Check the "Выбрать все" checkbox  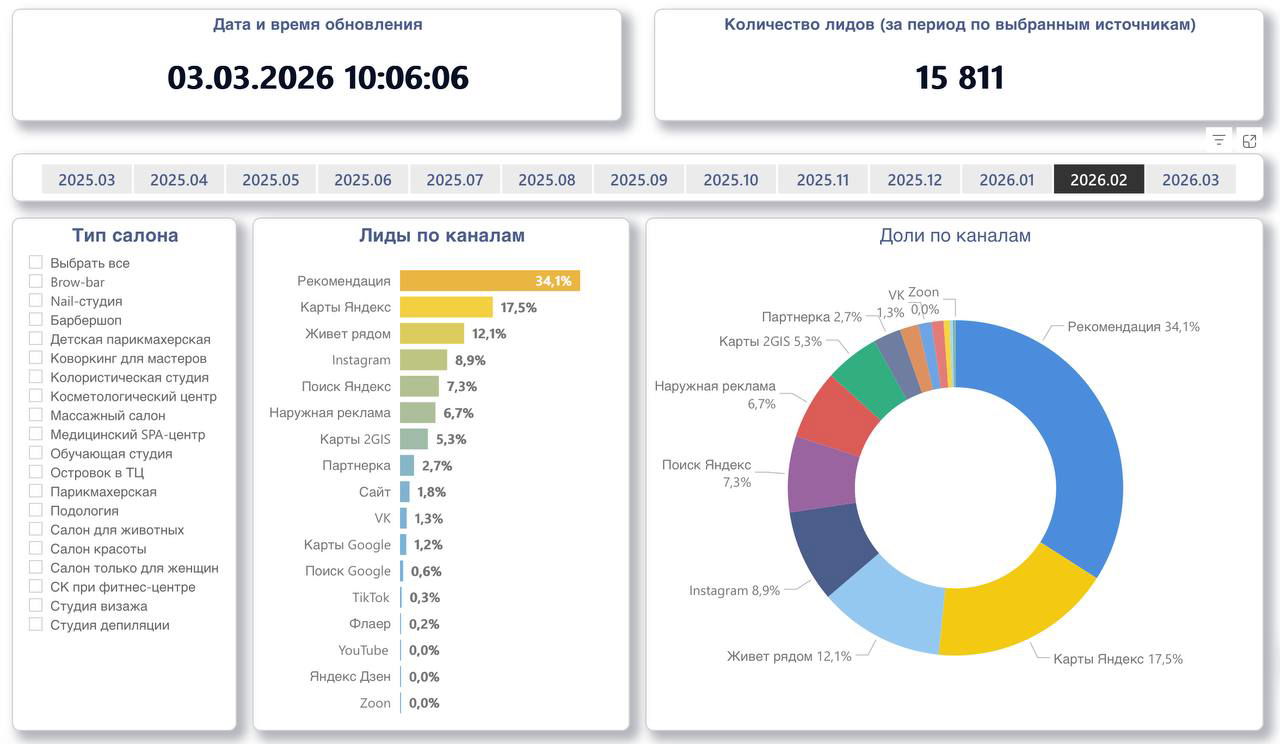35,262
